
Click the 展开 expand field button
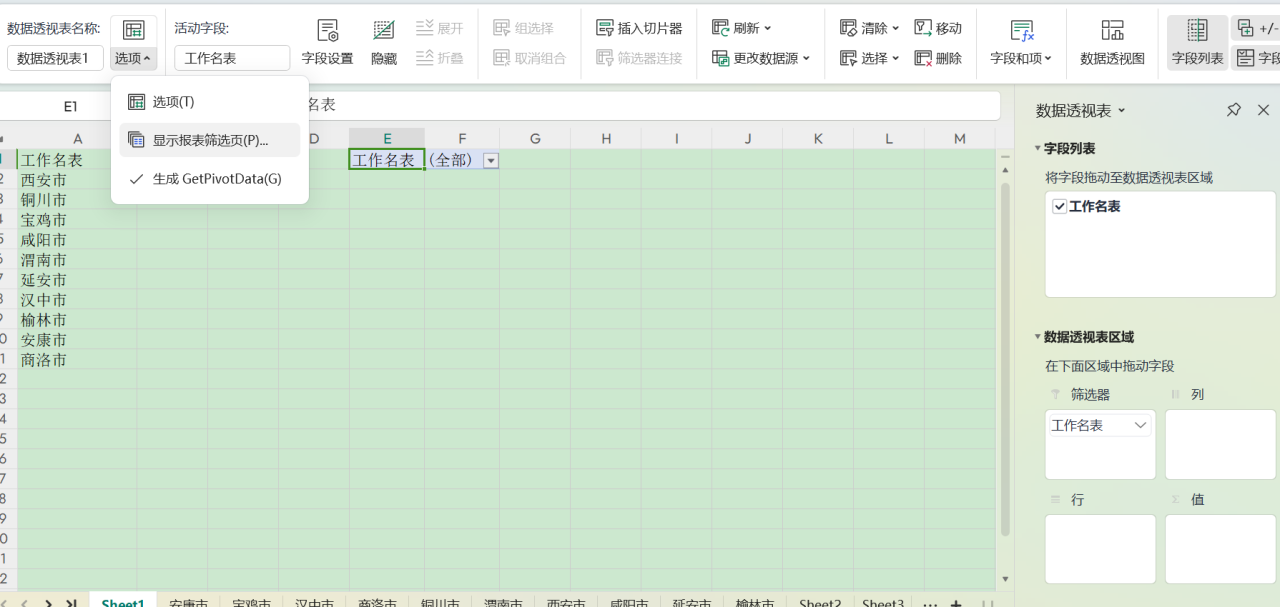pyautogui.click(x=440, y=28)
